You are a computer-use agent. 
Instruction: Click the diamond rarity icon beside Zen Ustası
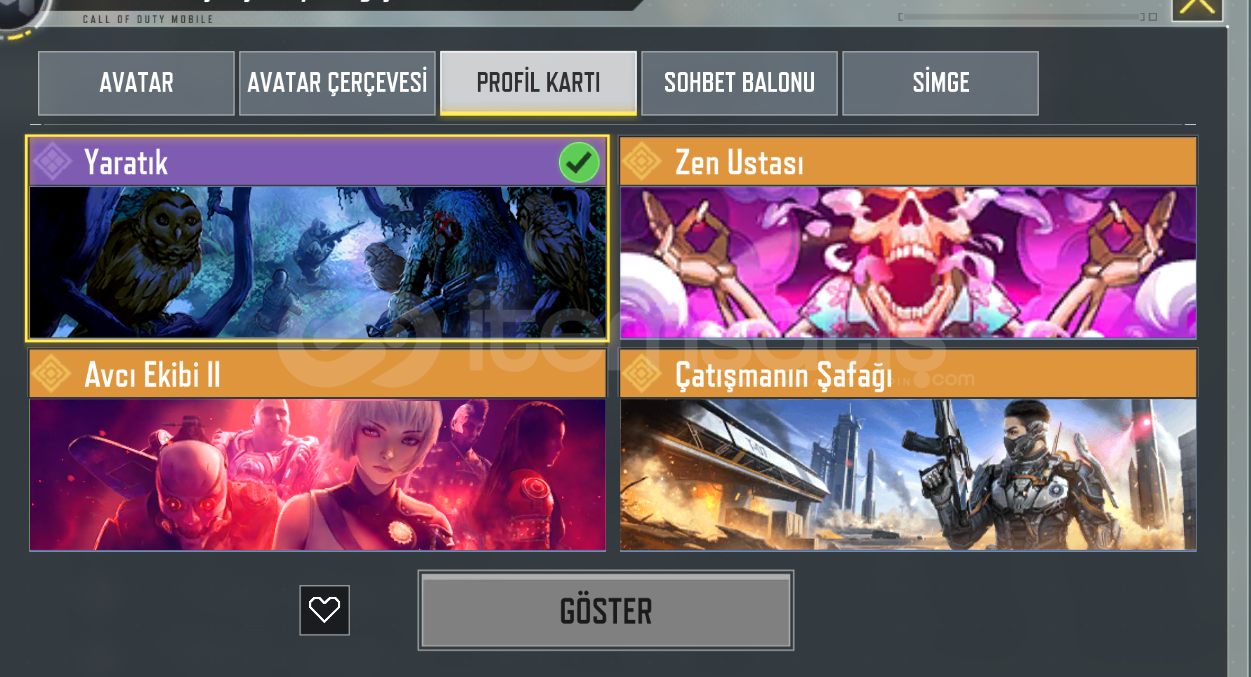[643, 162]
